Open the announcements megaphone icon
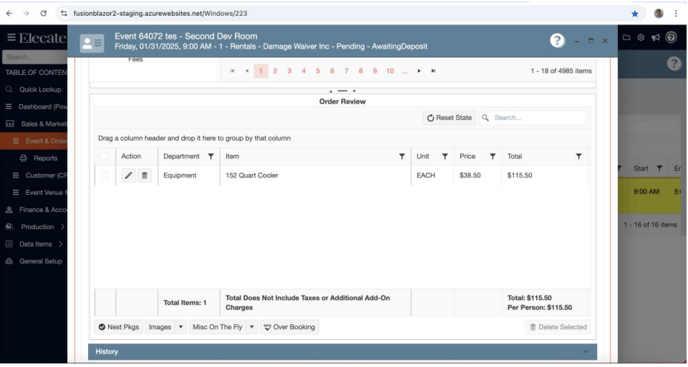Screen dimensions: 688x367 [656, 38]
